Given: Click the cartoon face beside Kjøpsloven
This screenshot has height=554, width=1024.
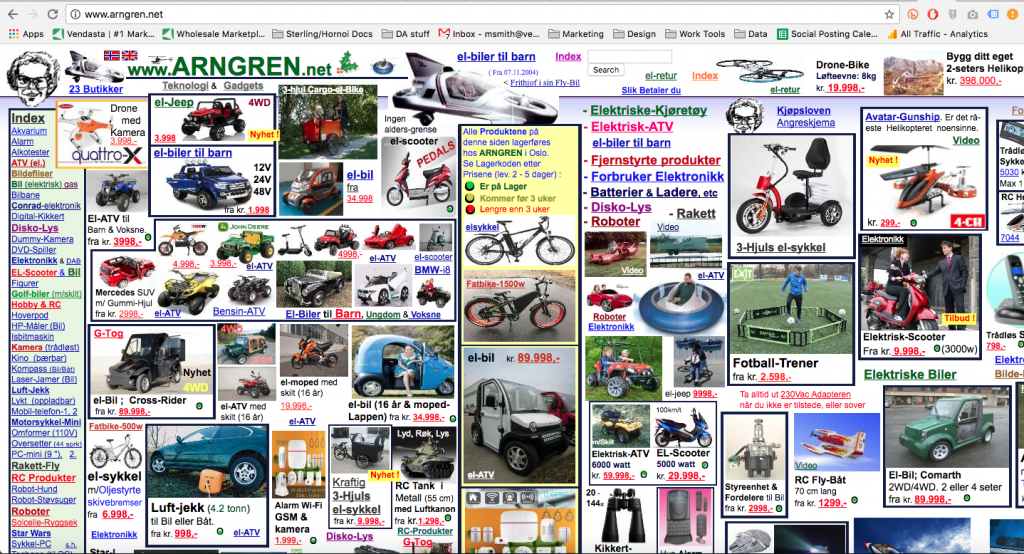Looking at the screenshot, I should (x=746, y=116).
